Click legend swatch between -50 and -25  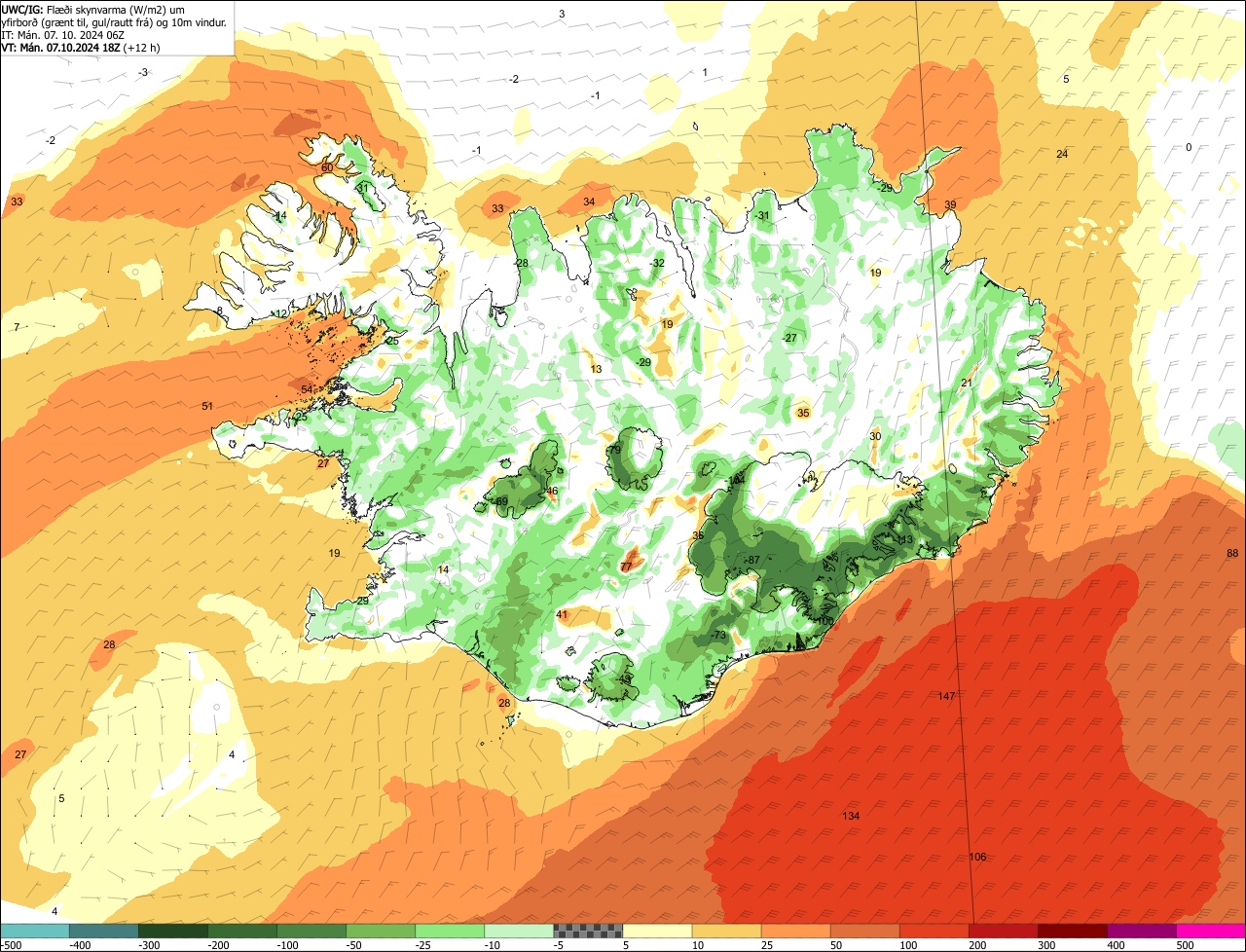pyautogui.click(x=382, y=931)
